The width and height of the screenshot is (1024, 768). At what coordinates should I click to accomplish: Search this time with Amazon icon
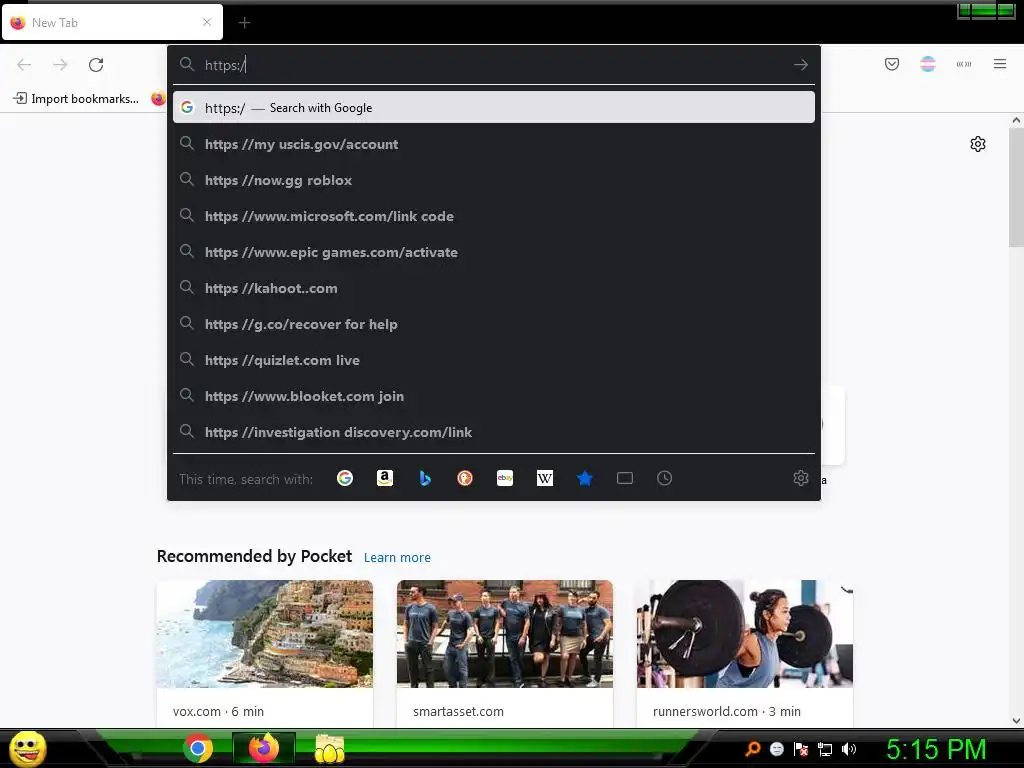(x=385, y=478)
